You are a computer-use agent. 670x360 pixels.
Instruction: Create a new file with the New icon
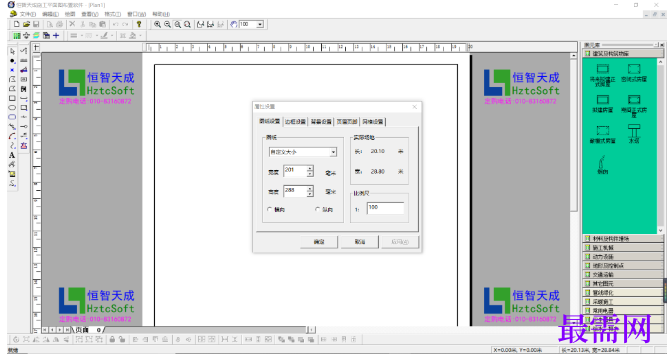point(17,24)
